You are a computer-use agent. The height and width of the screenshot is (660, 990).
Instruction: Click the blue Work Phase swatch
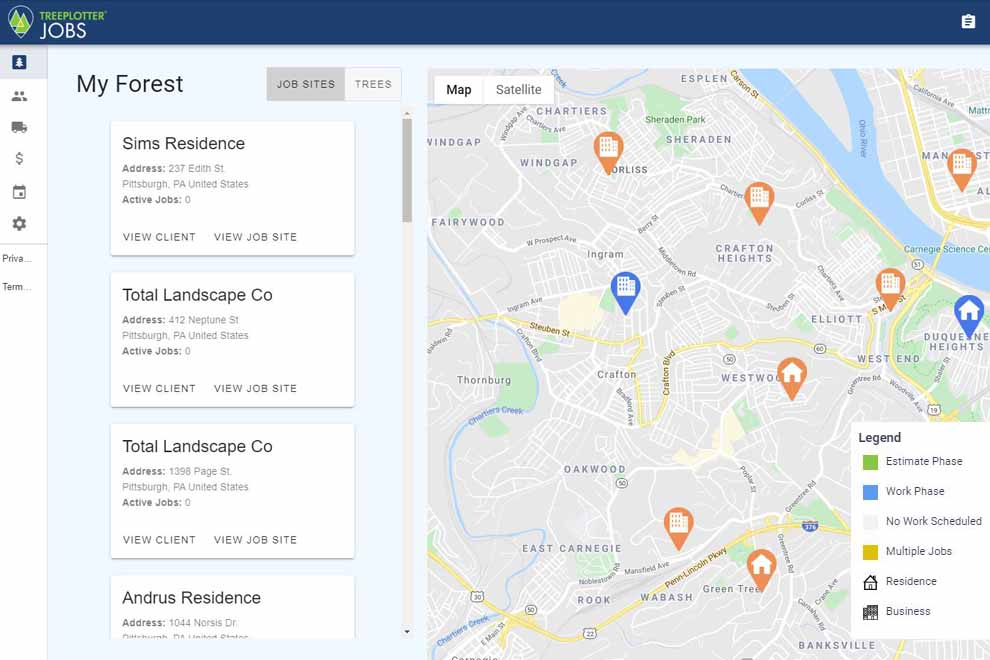(870, 492)
